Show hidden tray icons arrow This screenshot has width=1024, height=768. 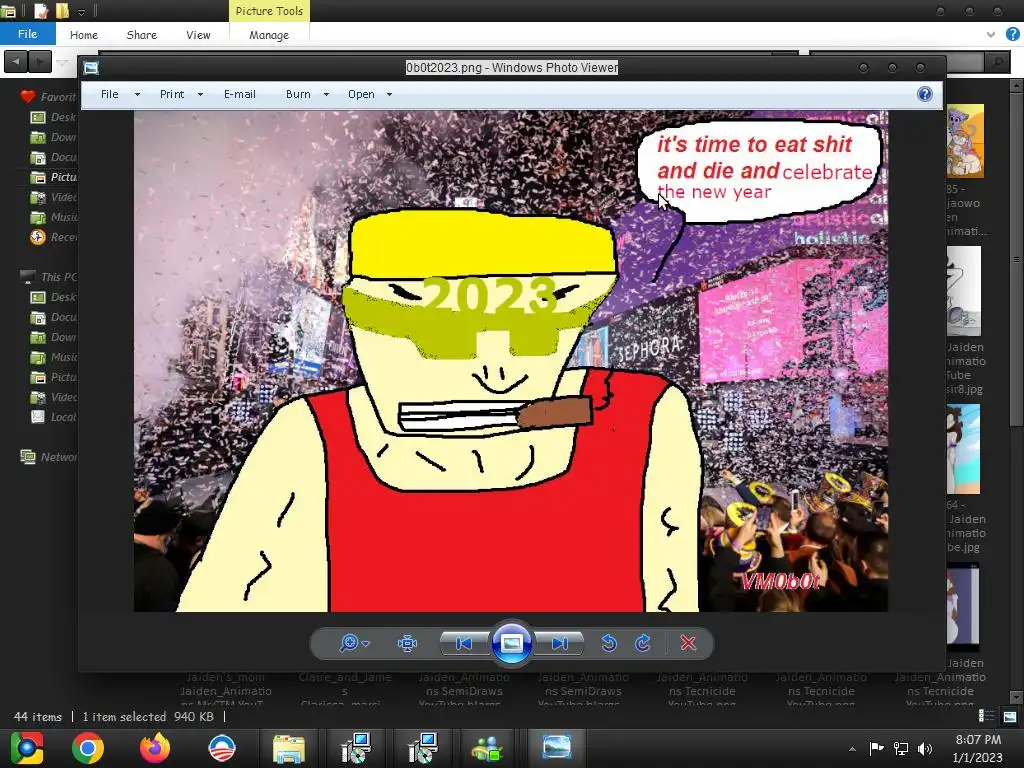(852, 749)
